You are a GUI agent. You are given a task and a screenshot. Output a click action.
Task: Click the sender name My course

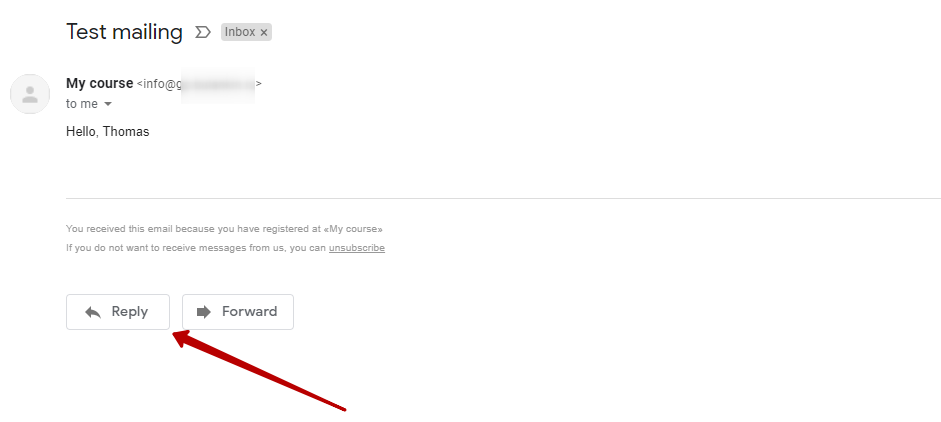click(100, 83)
